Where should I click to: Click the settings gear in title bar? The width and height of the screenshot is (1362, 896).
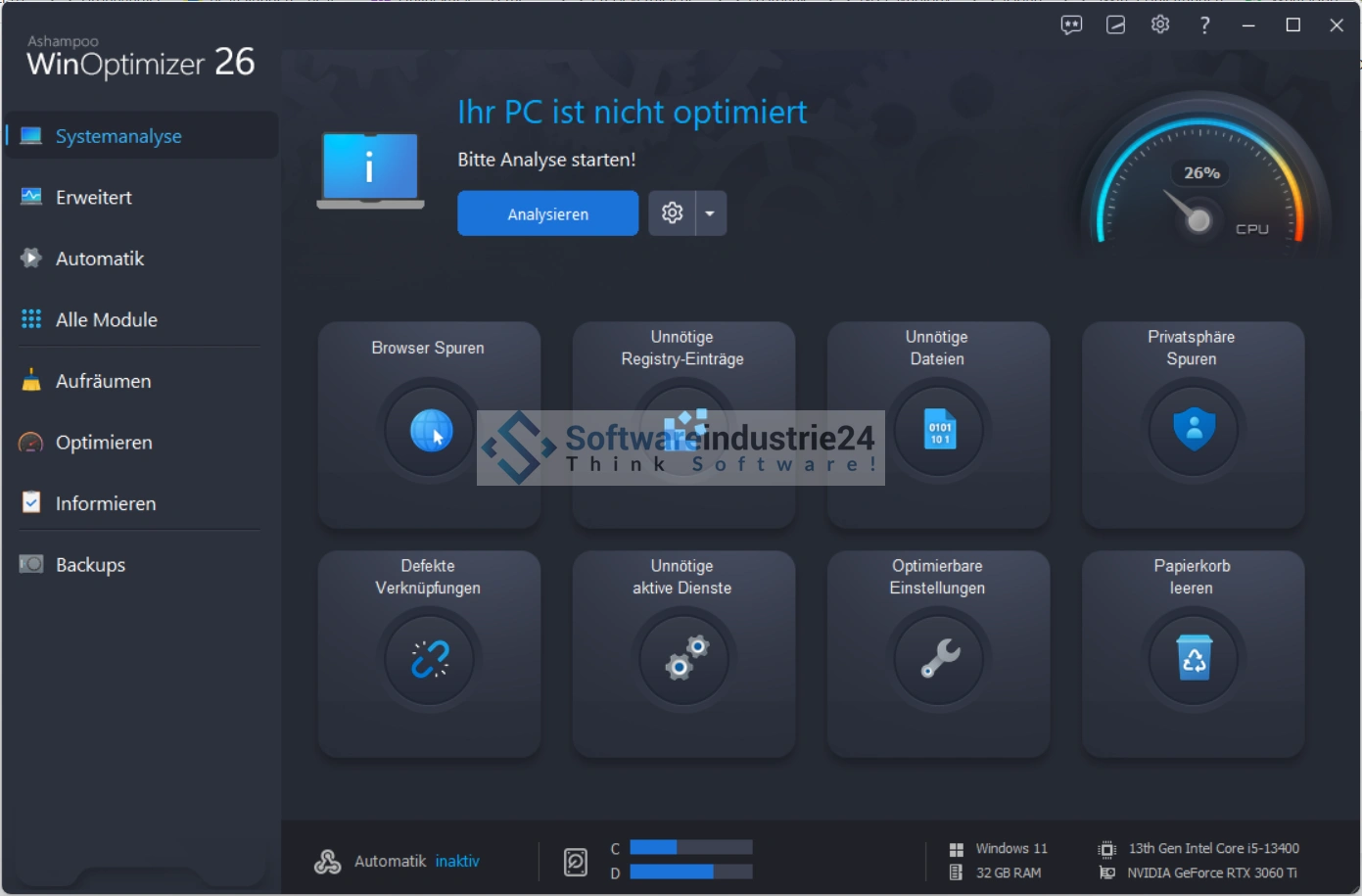point(1160,25)
